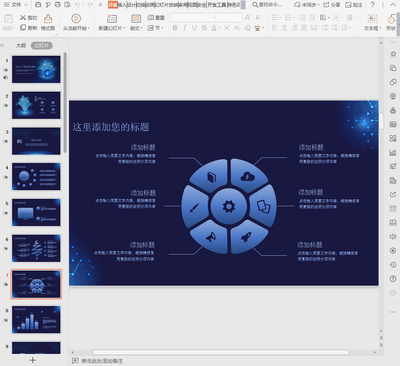Select the highlighted 开始 (Home) ribbon tab
The width and height of the screenshot is (400, 366).
click(x=113, y=5)
